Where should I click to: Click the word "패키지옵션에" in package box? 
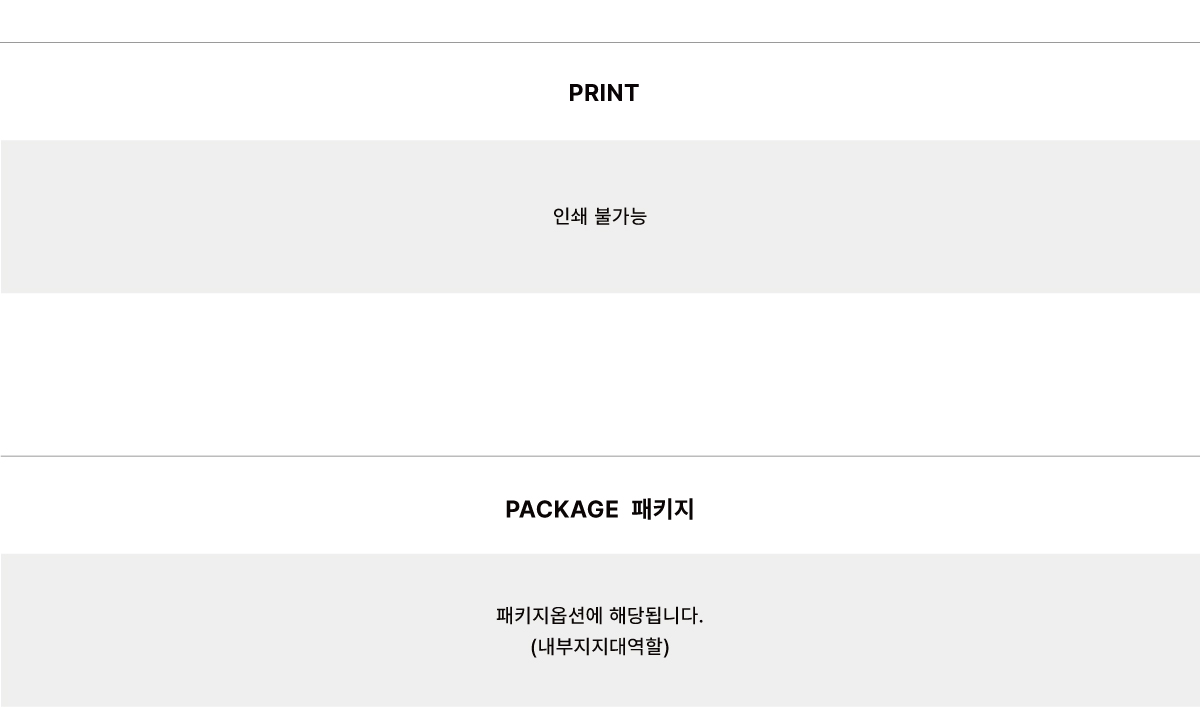[x=547, y=616]
